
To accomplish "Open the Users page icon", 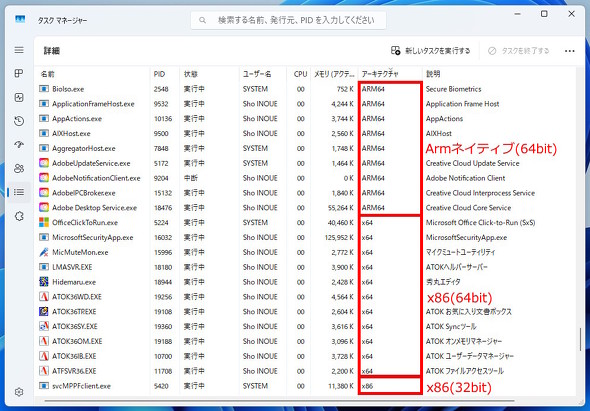I will pyautogui.click(x=19, y=168).
